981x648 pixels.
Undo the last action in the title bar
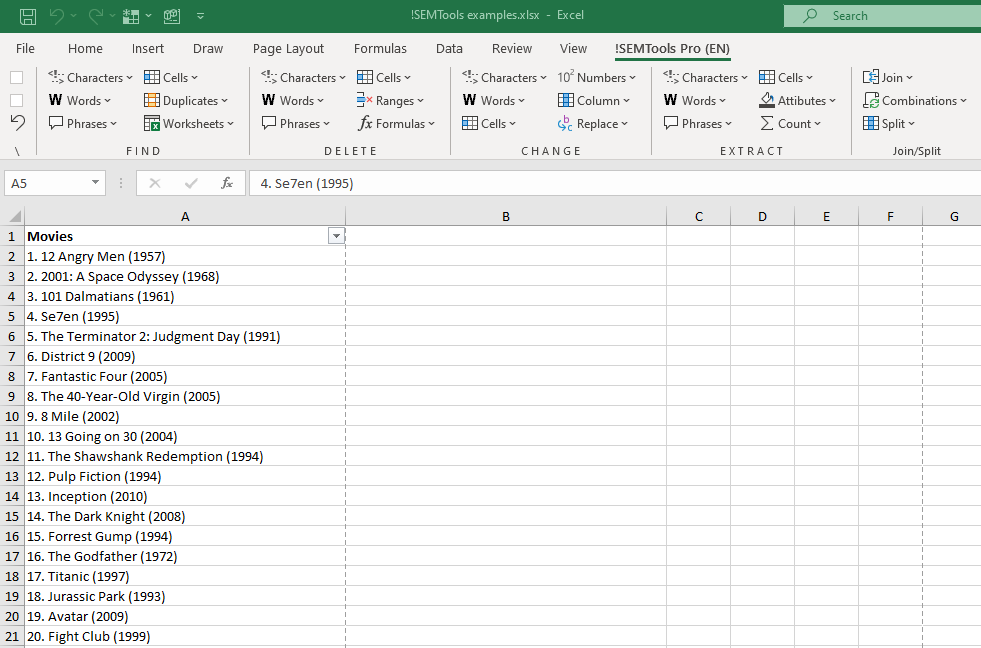pos(57,16)
